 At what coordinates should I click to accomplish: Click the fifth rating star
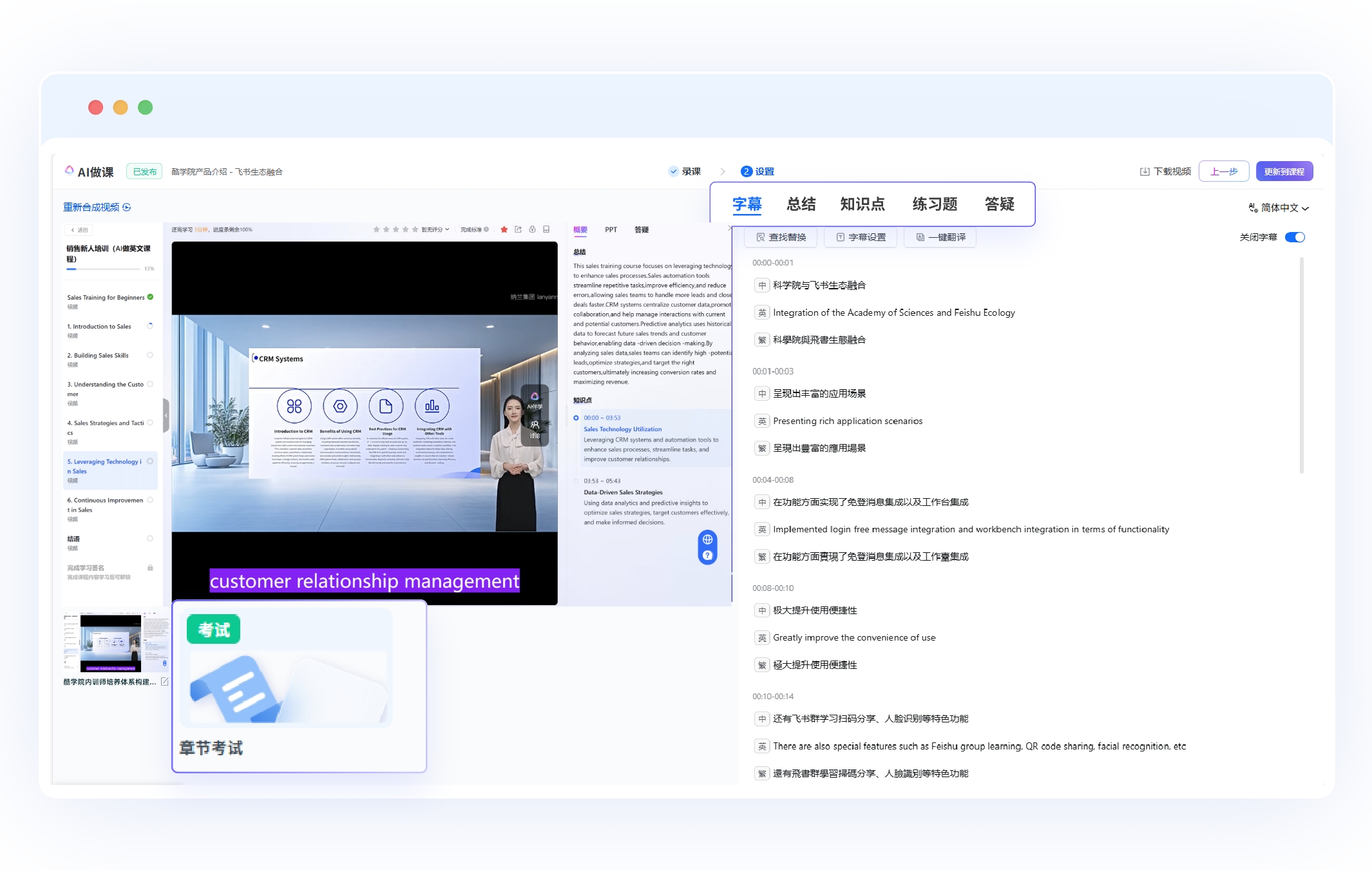click(415, 229)
